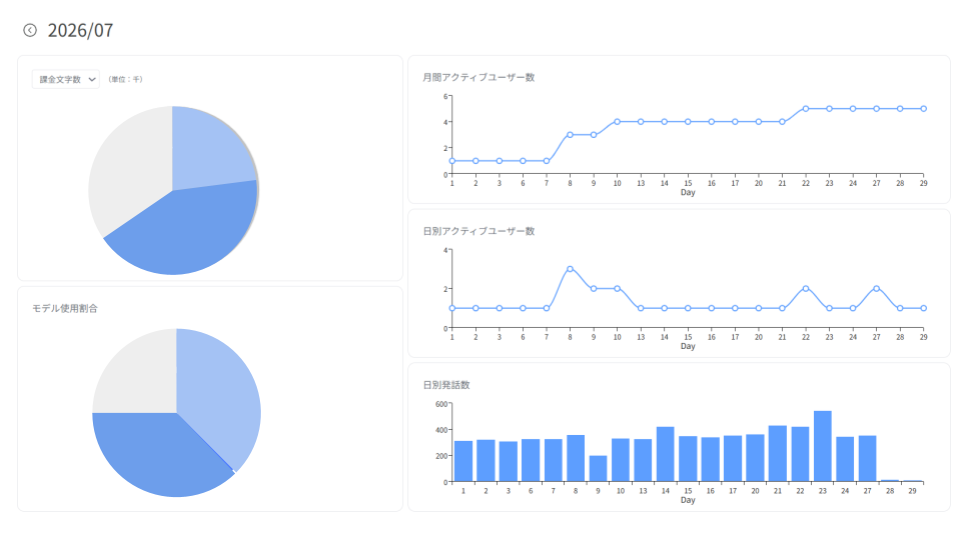
Task: Select day 9 point on 日別アクティブユーザー数 chart
Action: pos(593,288)
